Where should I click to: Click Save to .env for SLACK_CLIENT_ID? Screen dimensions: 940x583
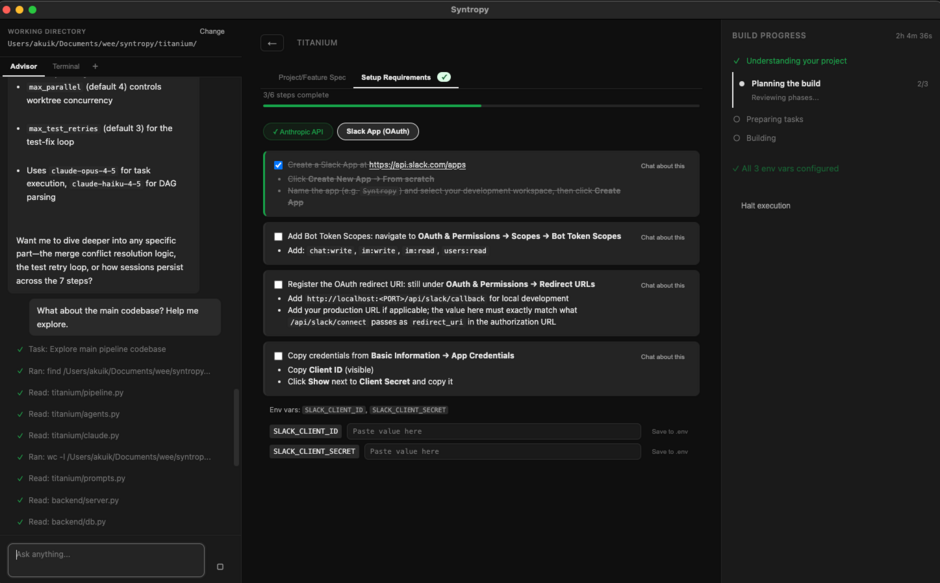click(670, 432)
